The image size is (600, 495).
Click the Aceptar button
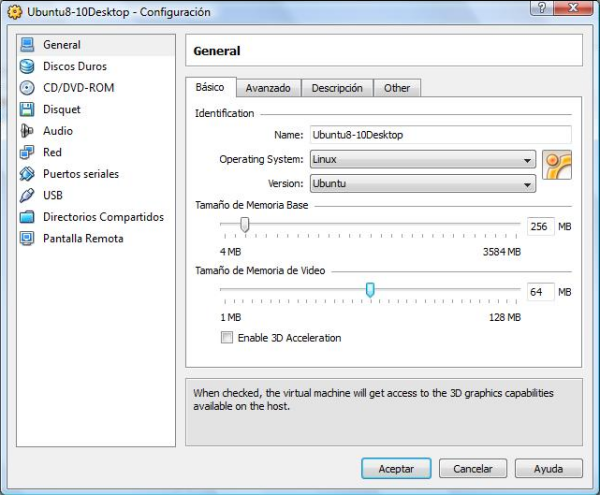point(396,468)
